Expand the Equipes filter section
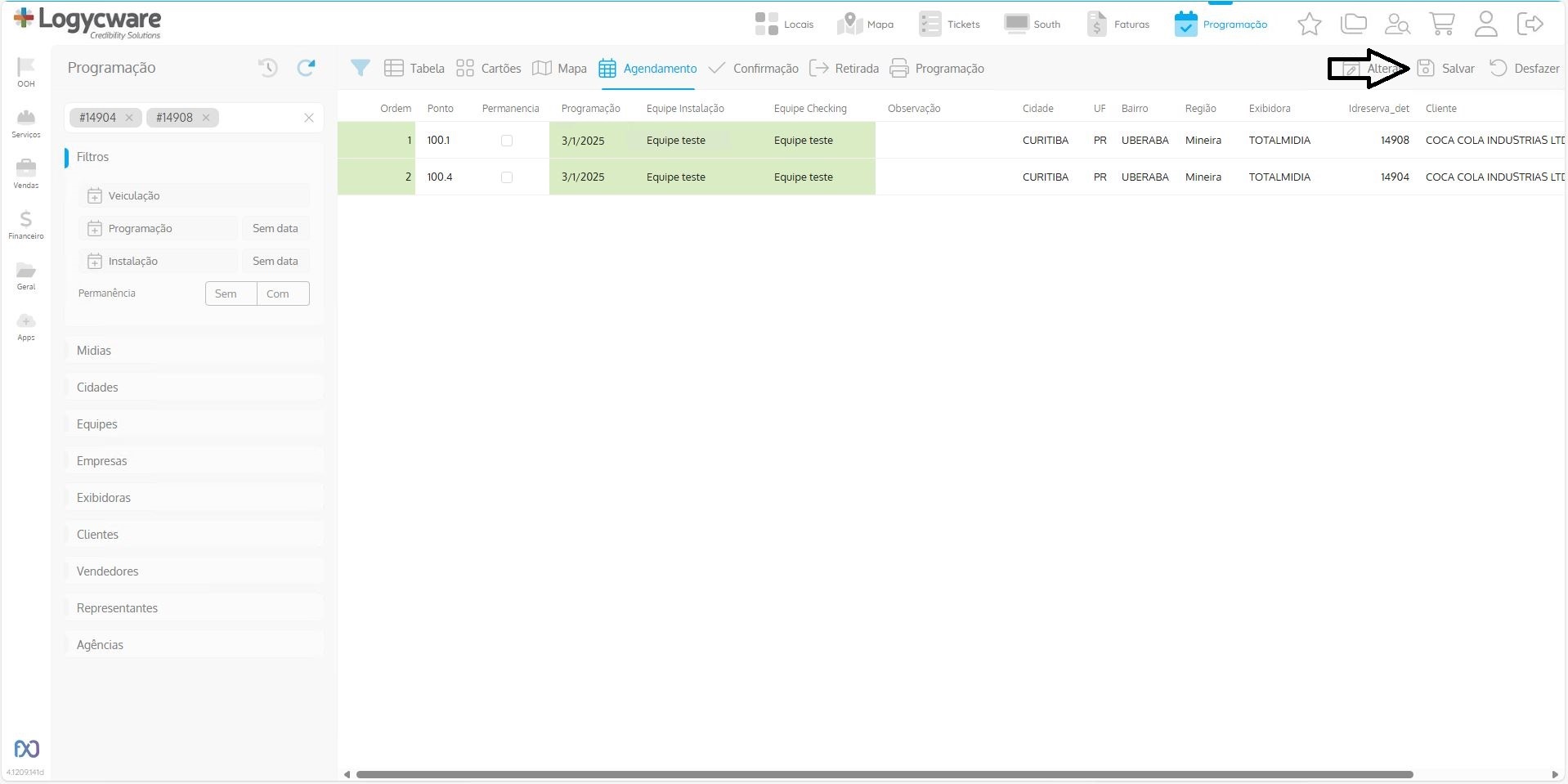 195,424
